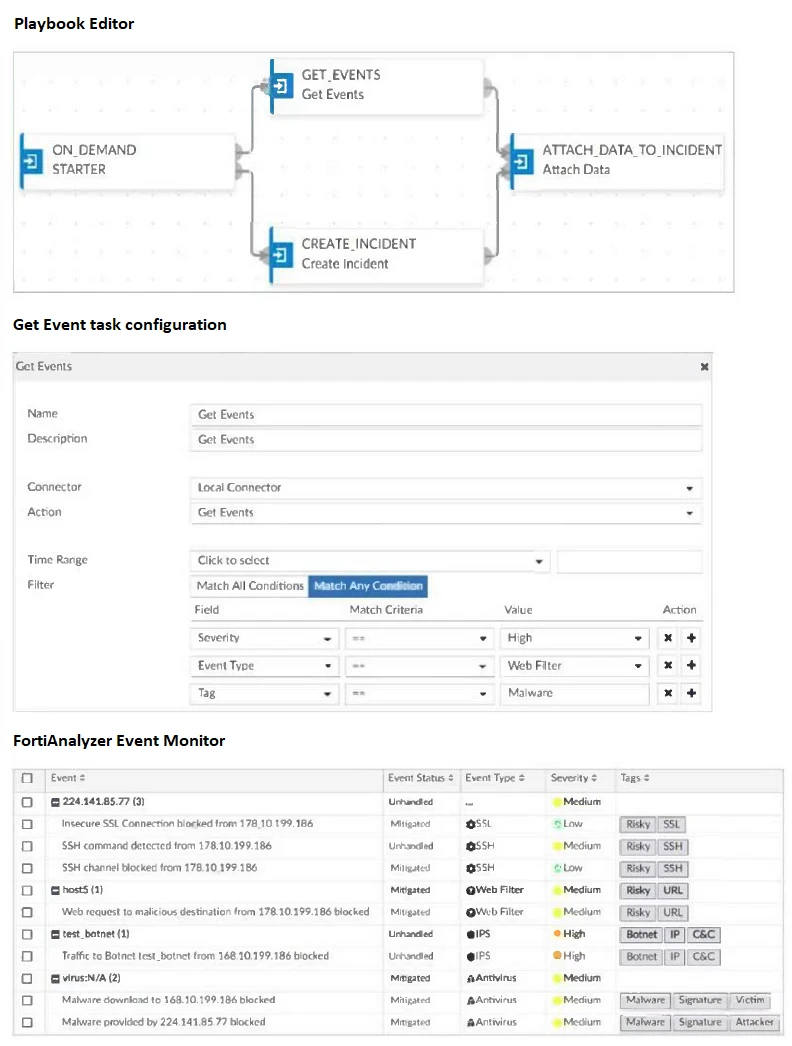The image size is (792, 1046).
Task: Check the test_botnet event group checkbox
Action: pyautogui.click(x=27, y=934)
